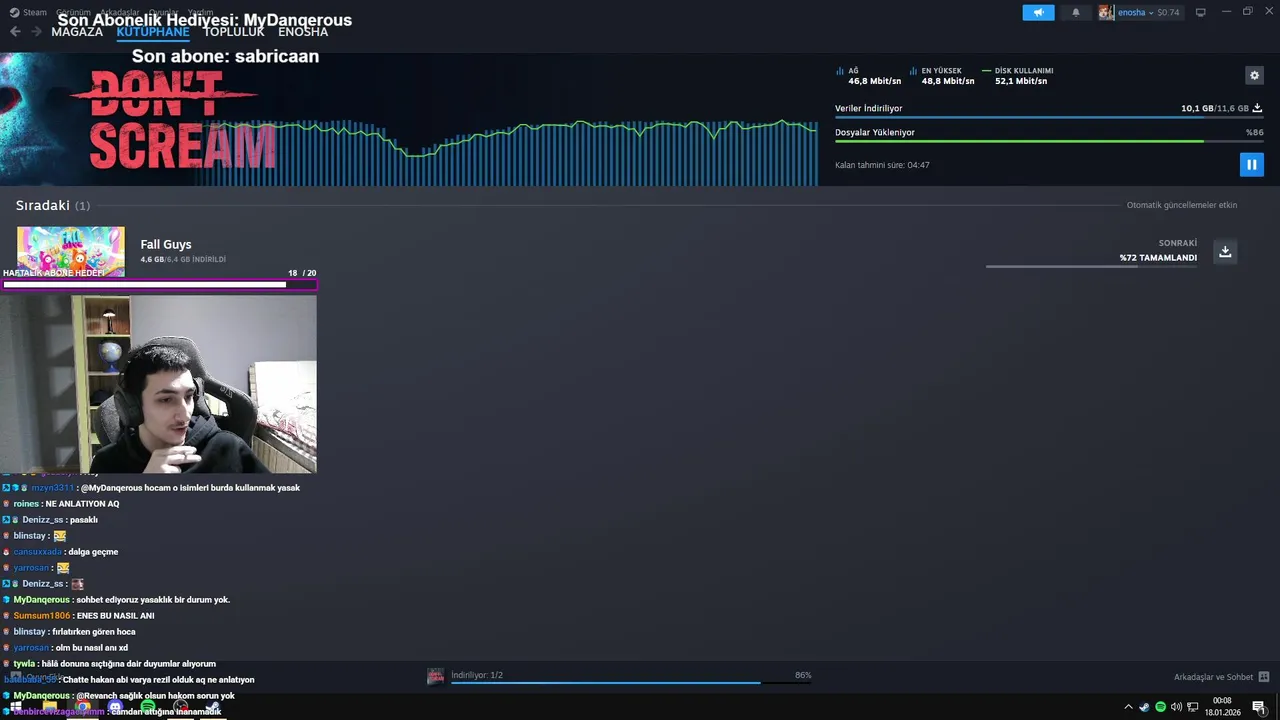Open the Windows notification center icon
This screenshot has height=720, width=1280.
[1259, 707]
